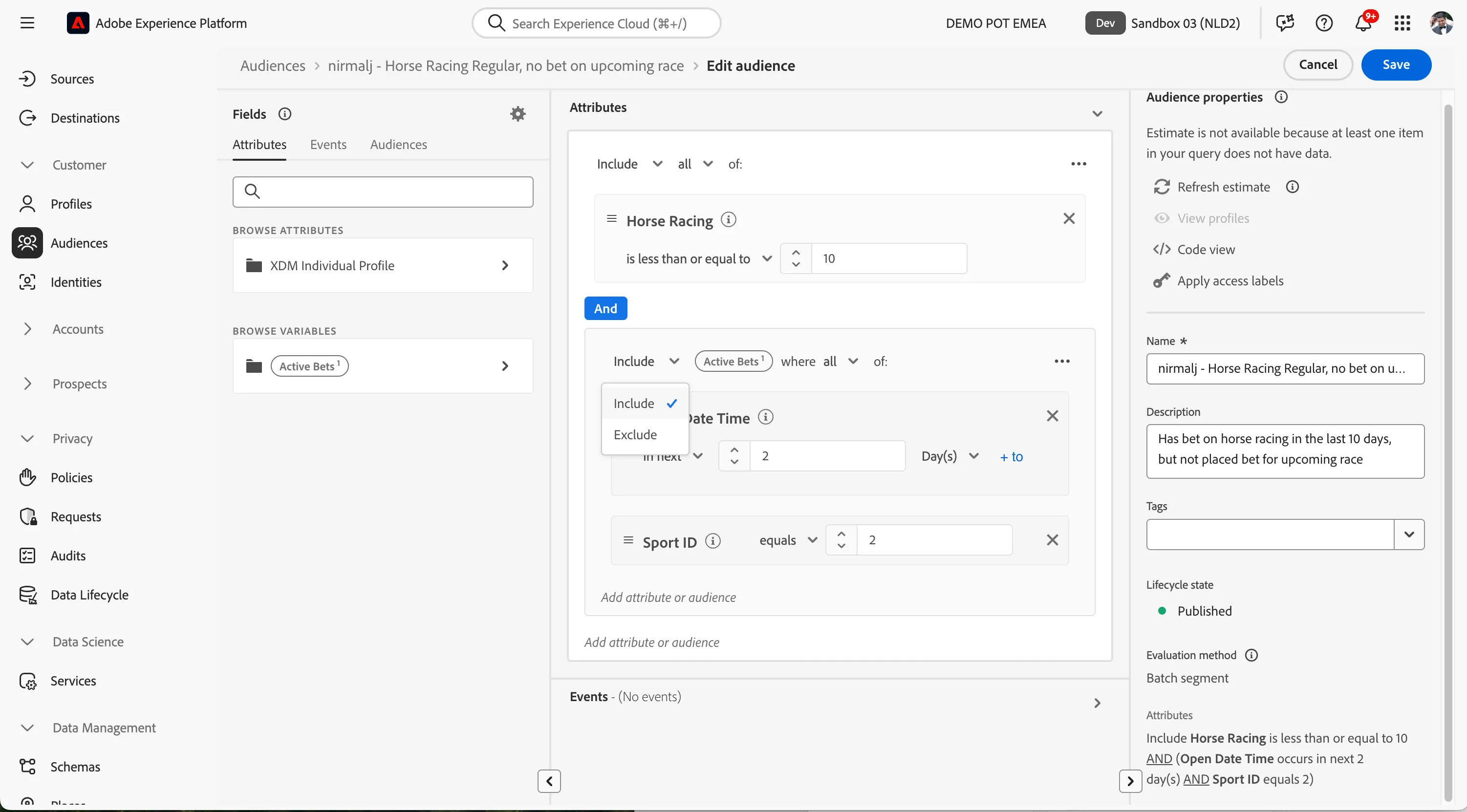This screenshot has height=812, width=1467.
Task: Click Refresh estimate
Action: point(1212,187)
